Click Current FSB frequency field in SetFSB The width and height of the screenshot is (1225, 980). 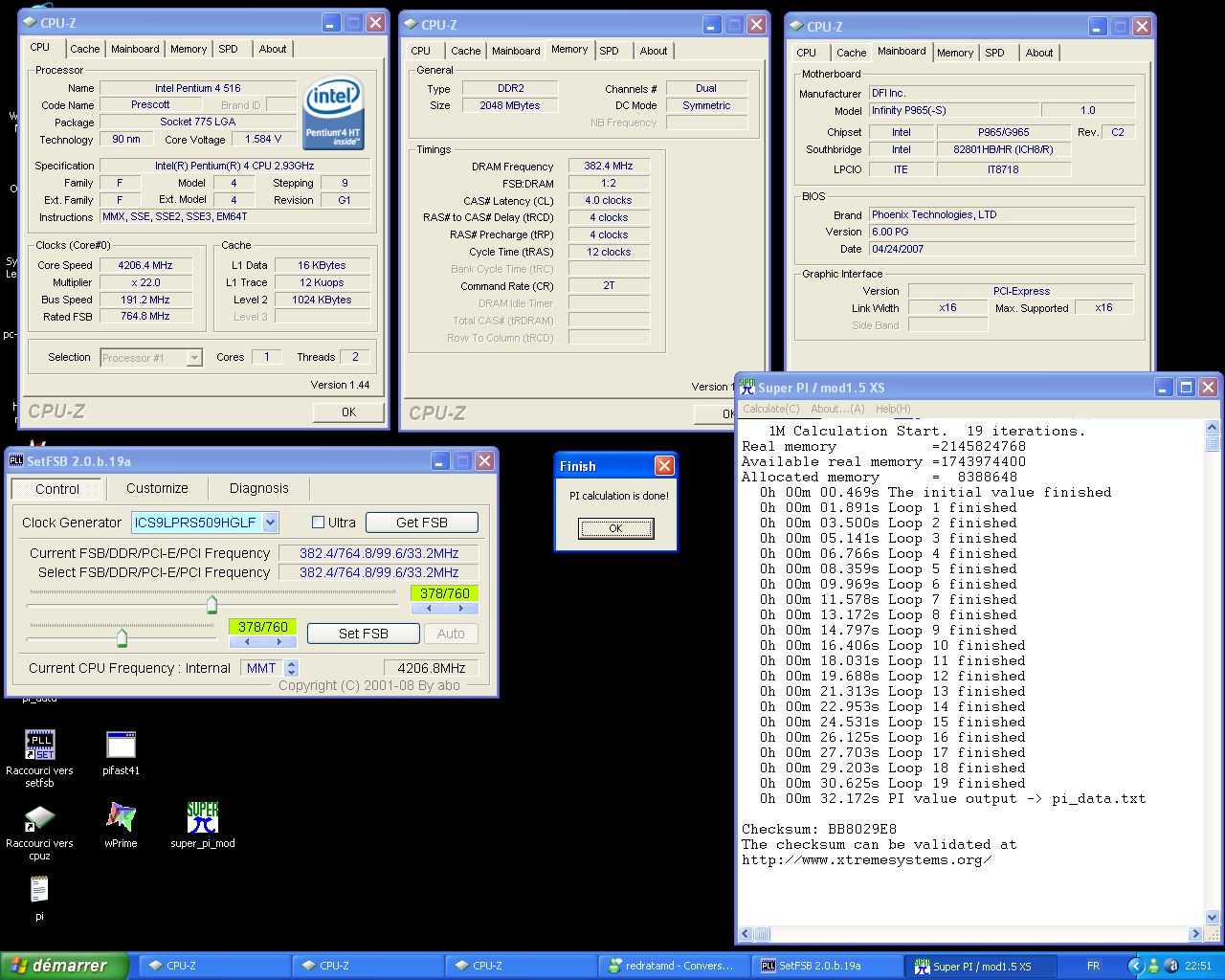379,553
